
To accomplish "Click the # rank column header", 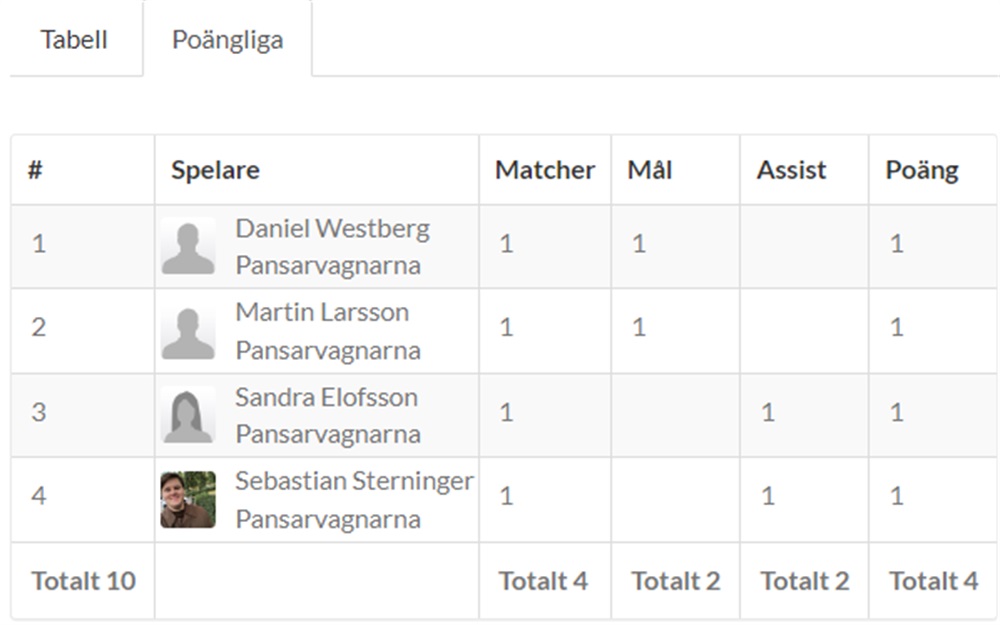I will [35, 170].
